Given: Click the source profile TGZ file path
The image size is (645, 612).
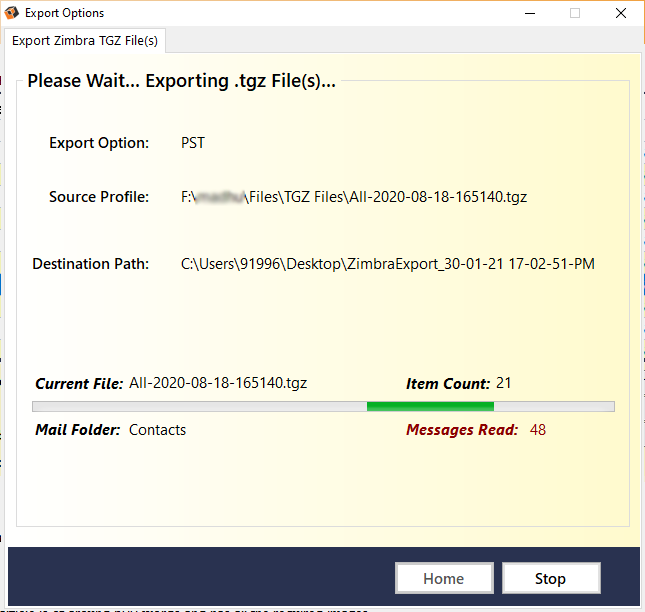Looking at the screenshot, I should pos(354,197).
